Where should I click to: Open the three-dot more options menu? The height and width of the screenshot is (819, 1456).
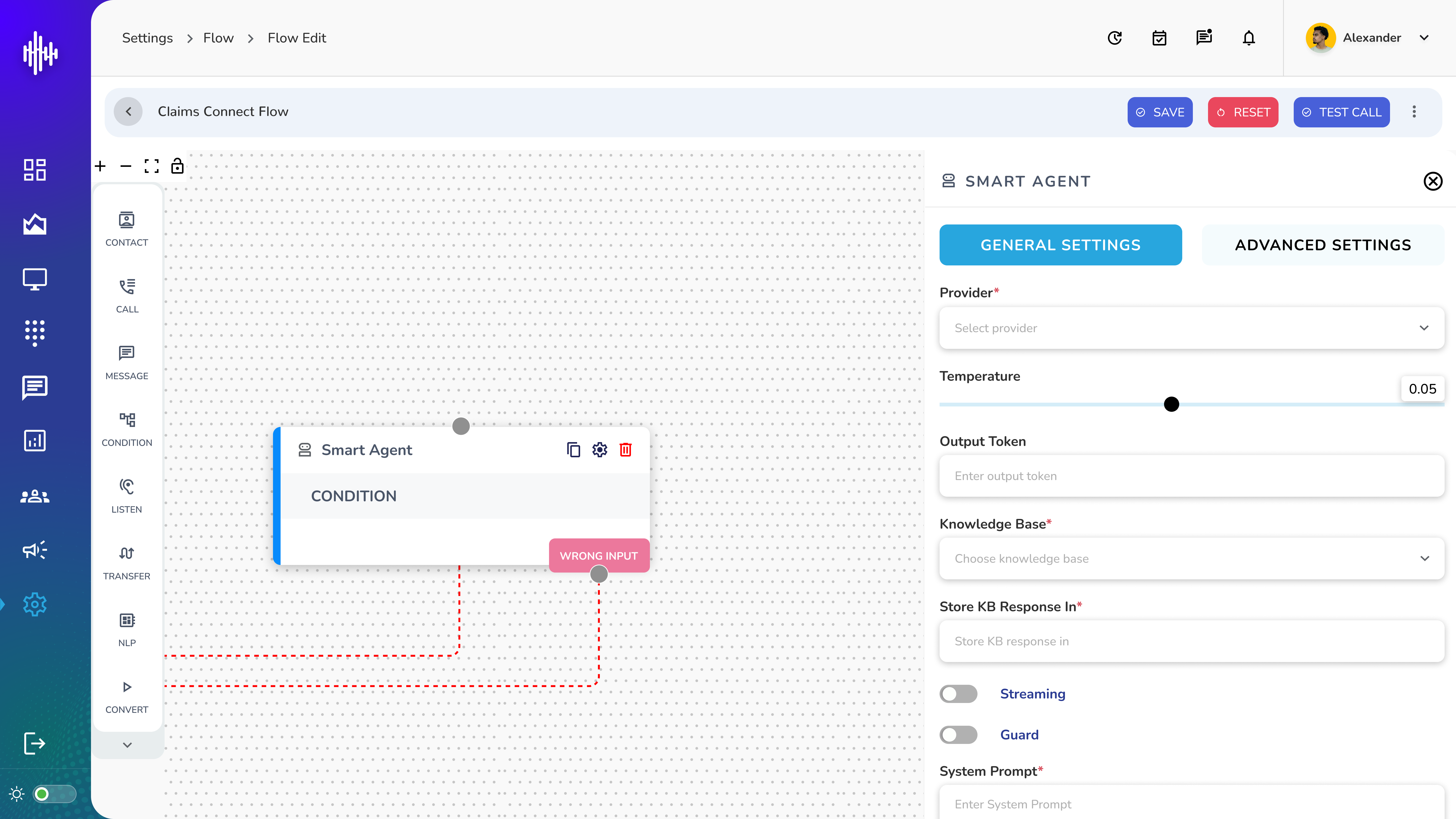point(1414,112)
